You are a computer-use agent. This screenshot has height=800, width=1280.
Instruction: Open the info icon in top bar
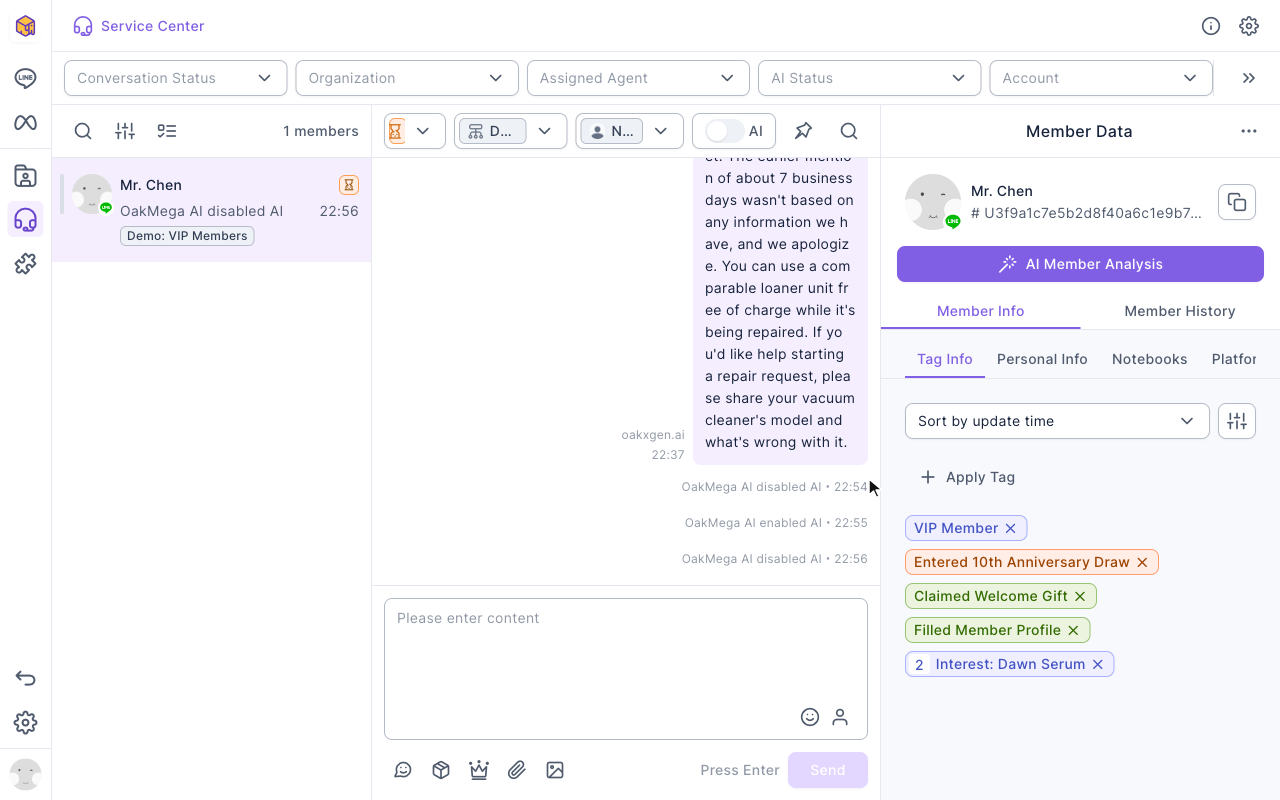click(1211, 26)
